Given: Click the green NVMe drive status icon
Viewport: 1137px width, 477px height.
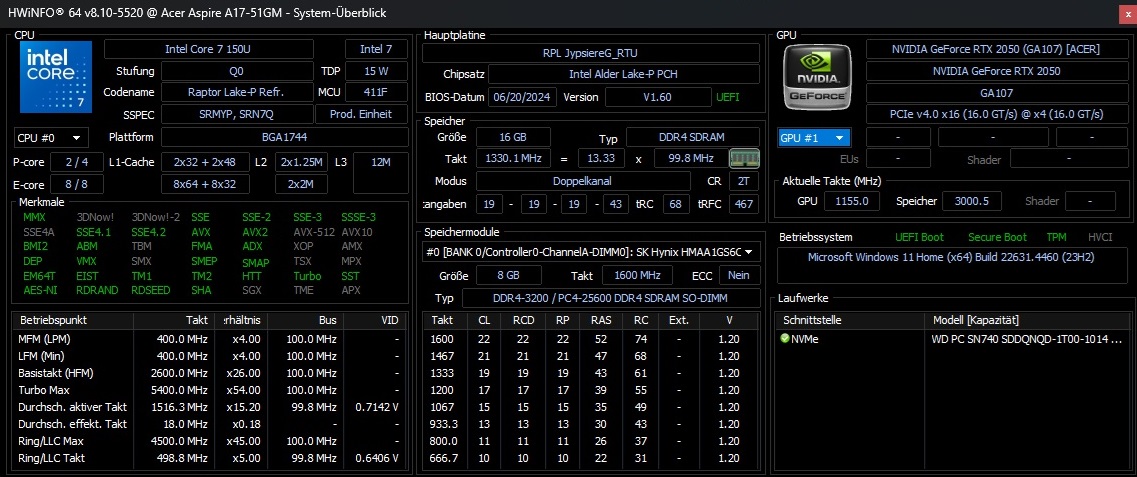Looking at the screenshot, I should pos(785,339).
